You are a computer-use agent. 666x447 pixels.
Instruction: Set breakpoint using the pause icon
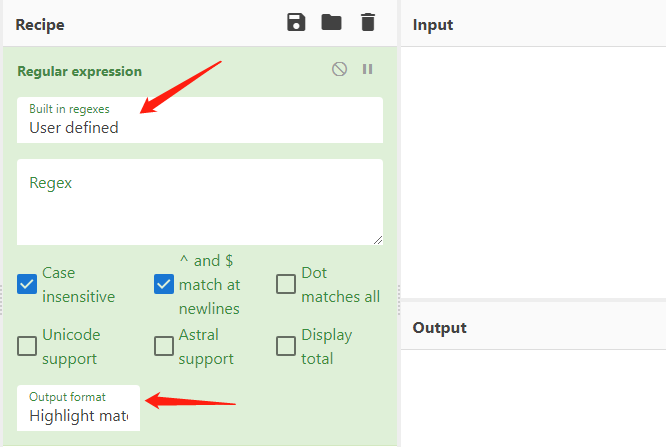coord(367,69)
